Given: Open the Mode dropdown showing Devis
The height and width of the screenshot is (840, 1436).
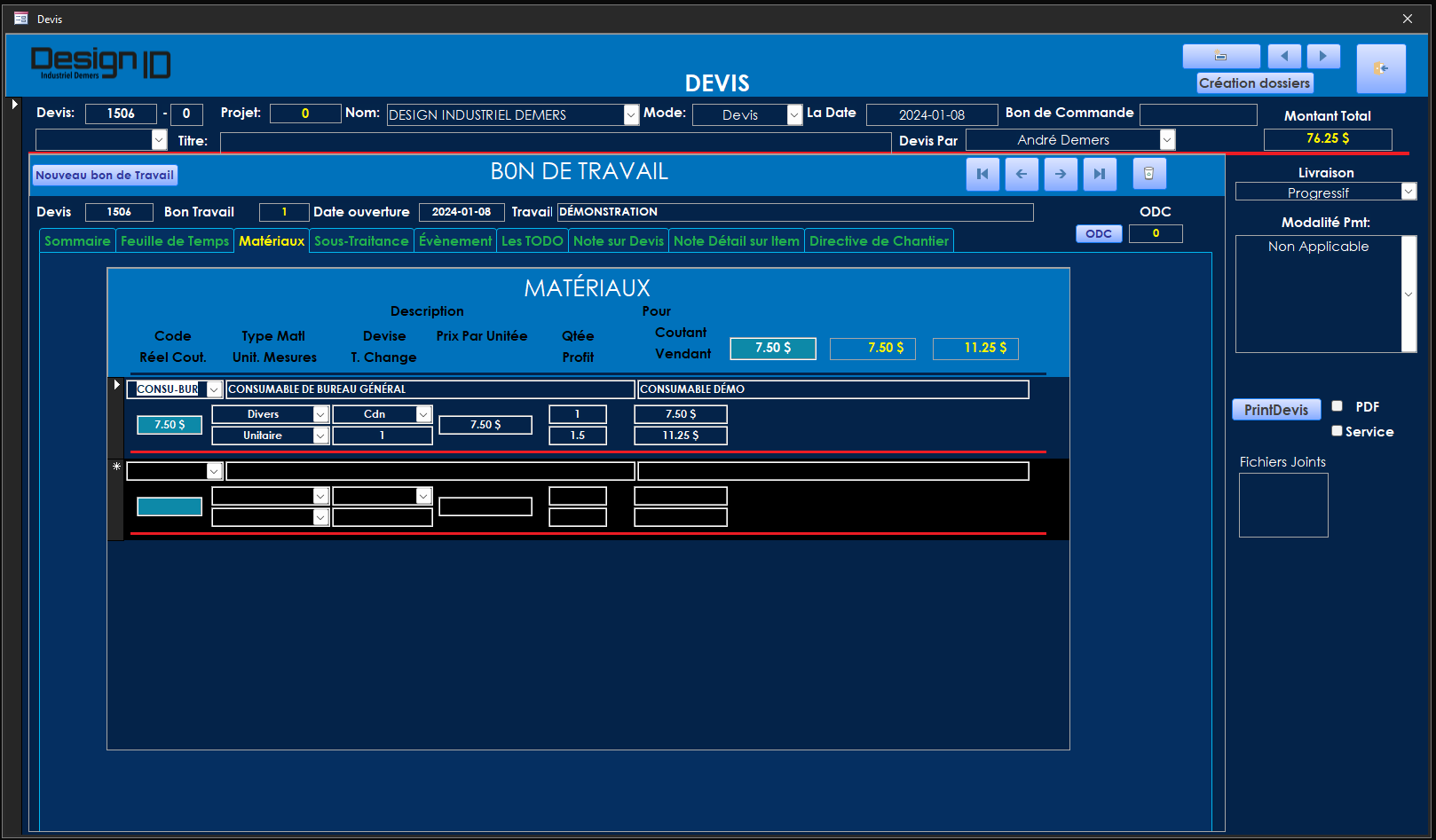Looking at the screenshot, I should [x=794, y=115].
